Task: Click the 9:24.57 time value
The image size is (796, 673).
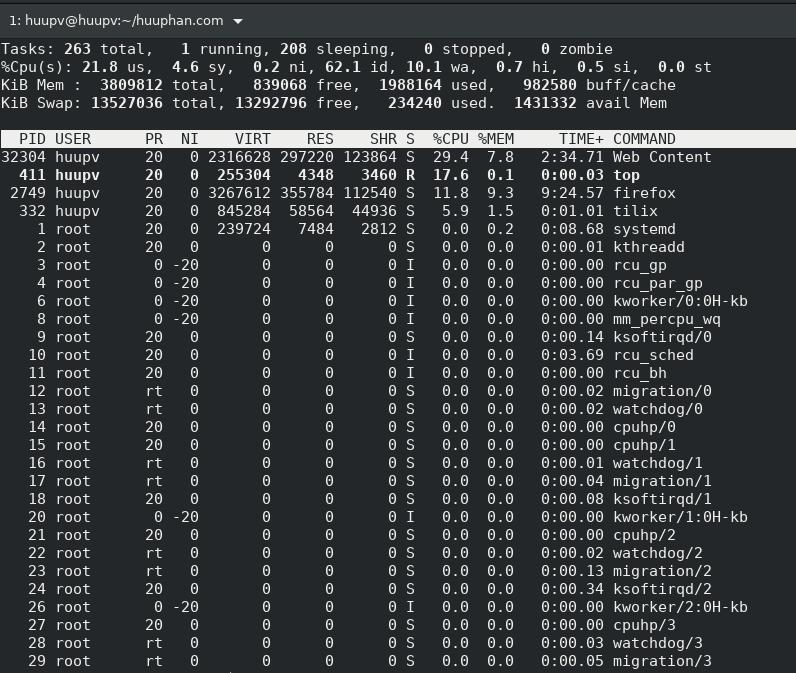Action: click(572, 193)
